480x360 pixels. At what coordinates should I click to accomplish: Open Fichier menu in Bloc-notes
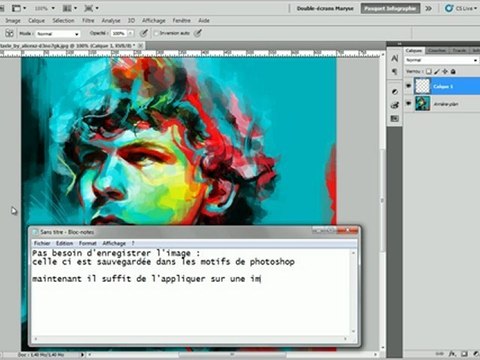click(x=42, y=243)
